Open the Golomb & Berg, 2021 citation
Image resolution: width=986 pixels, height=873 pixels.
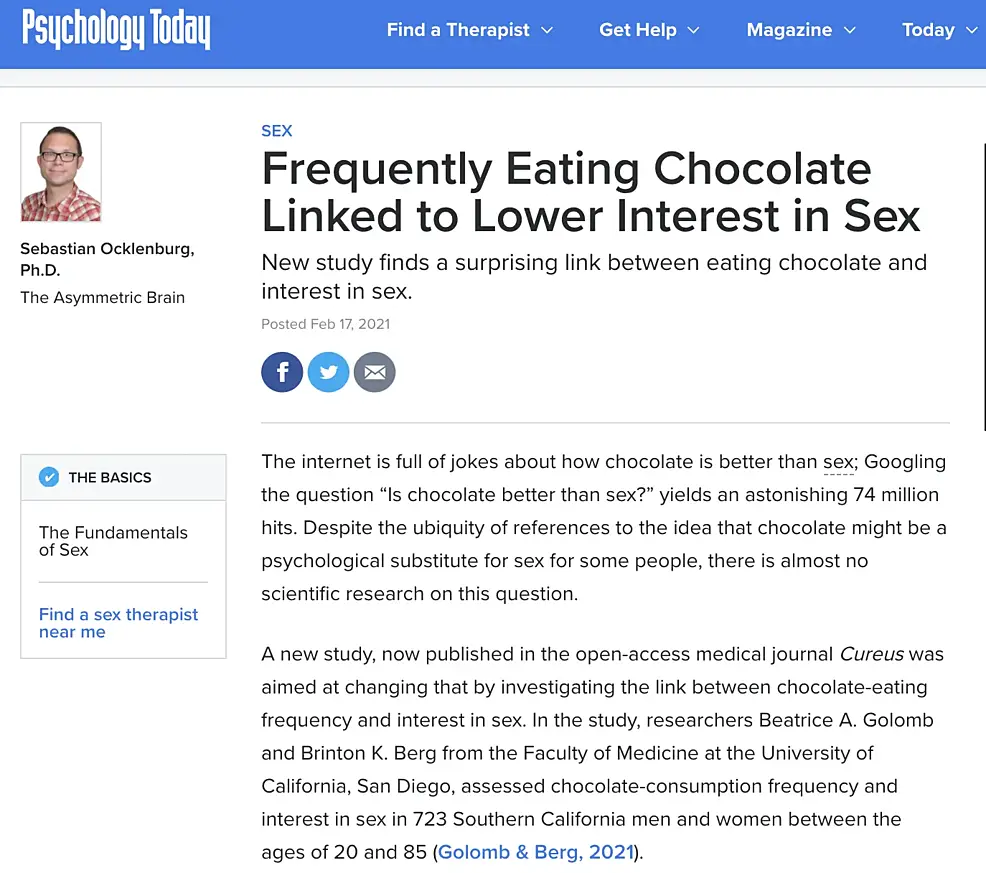536,852
